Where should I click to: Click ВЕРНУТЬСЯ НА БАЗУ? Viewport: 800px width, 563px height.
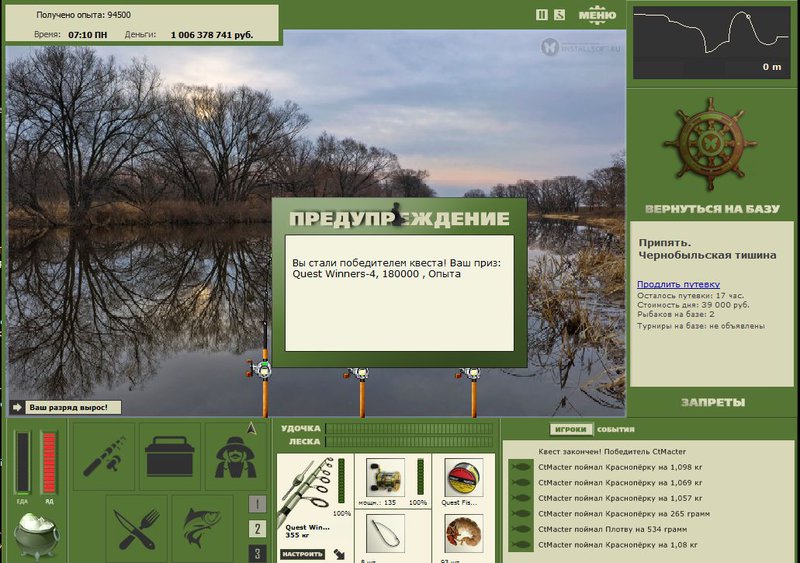pyautogui.click(x=712, y=209)
